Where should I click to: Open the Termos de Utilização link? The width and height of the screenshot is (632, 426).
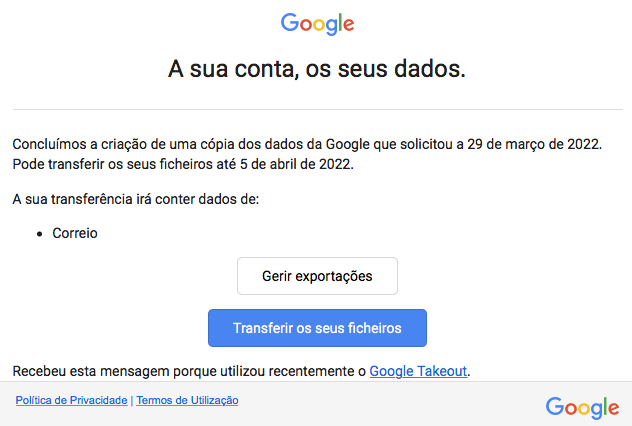[187, 400]
